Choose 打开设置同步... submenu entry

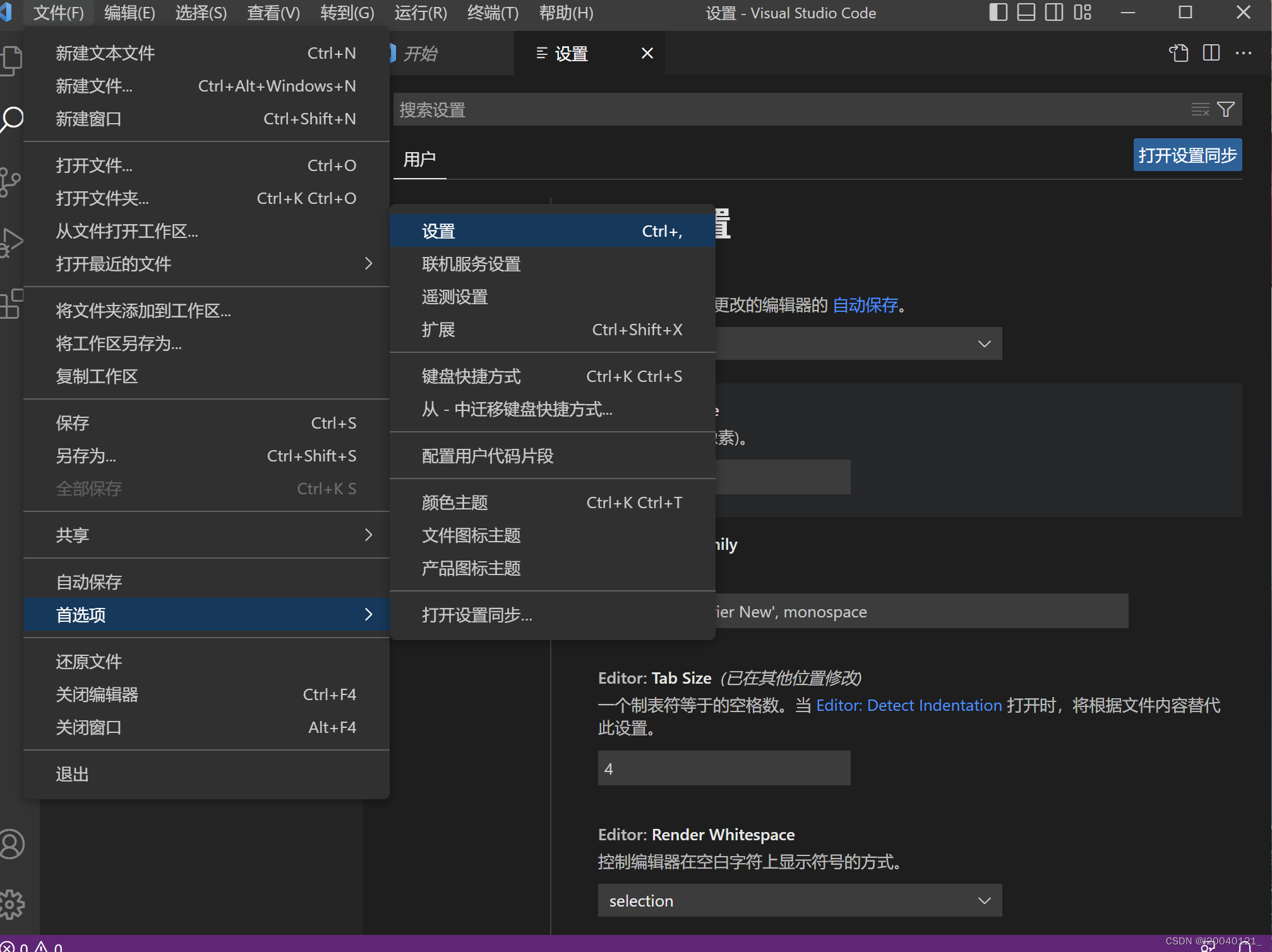click(x=552, y=615)
